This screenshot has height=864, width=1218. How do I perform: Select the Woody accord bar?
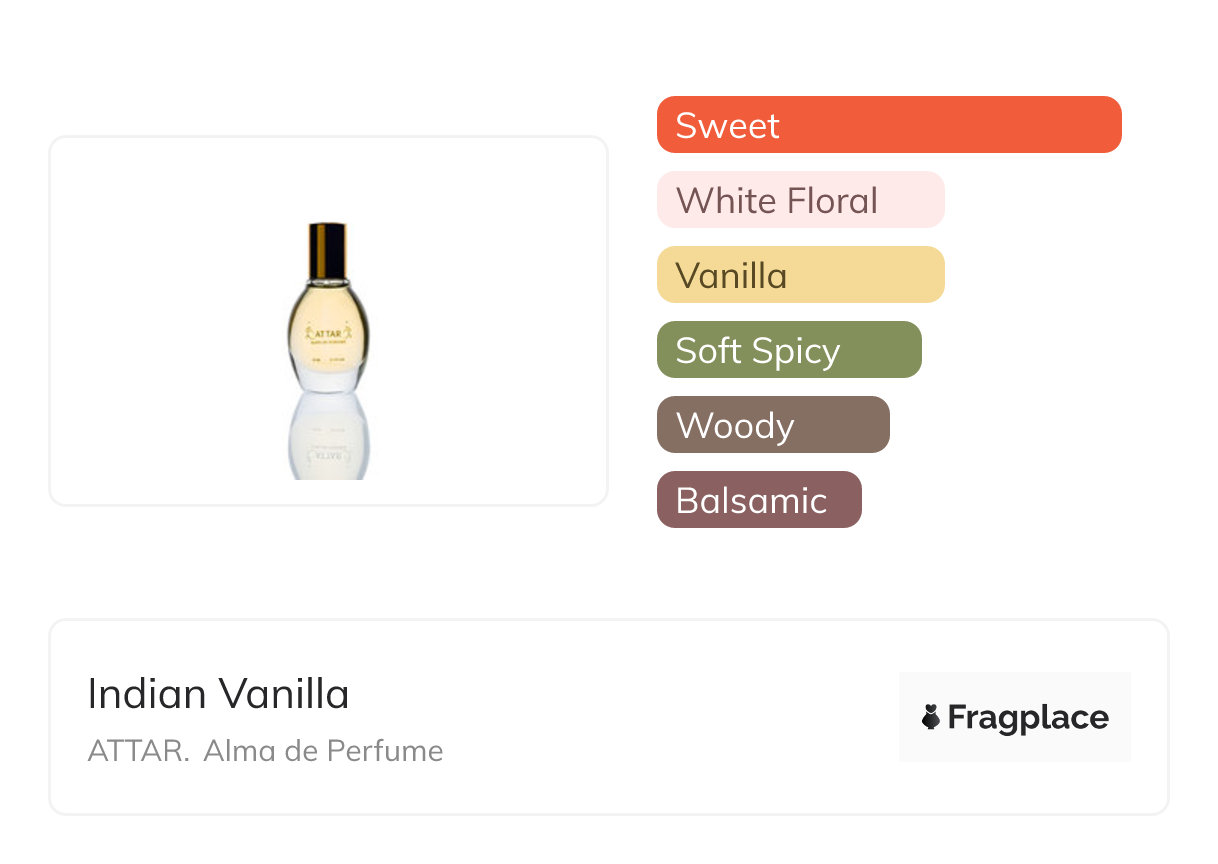772,425
